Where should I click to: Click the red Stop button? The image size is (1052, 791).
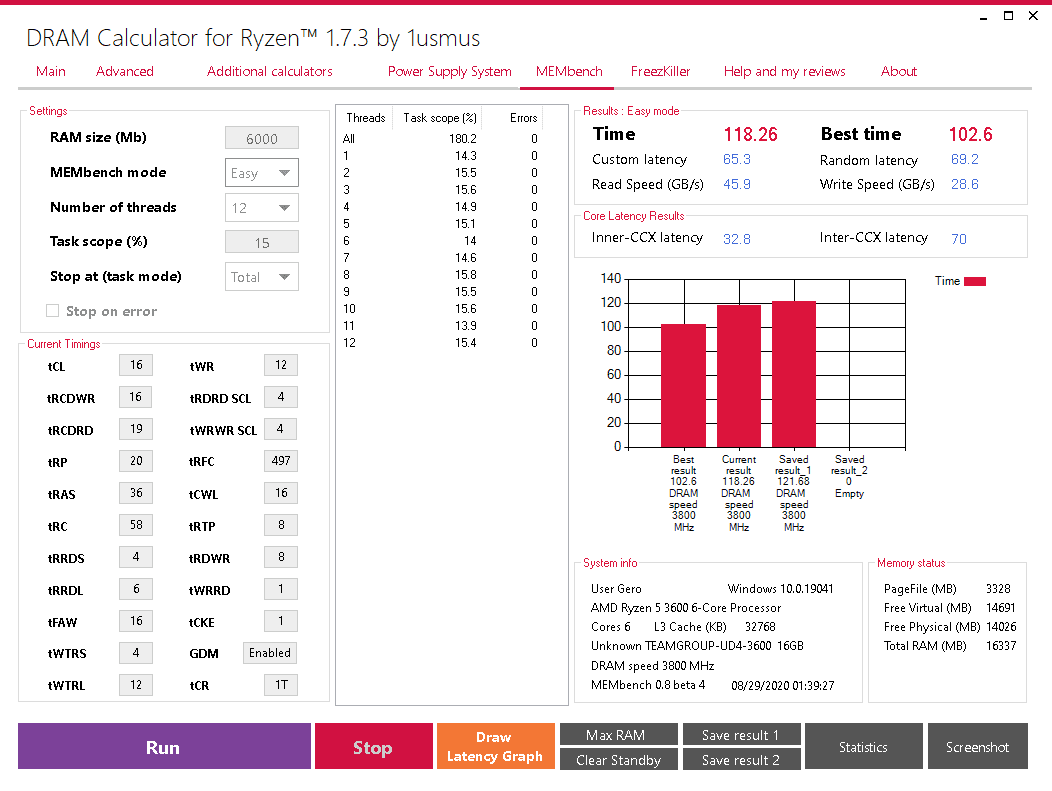coord(374,746)
